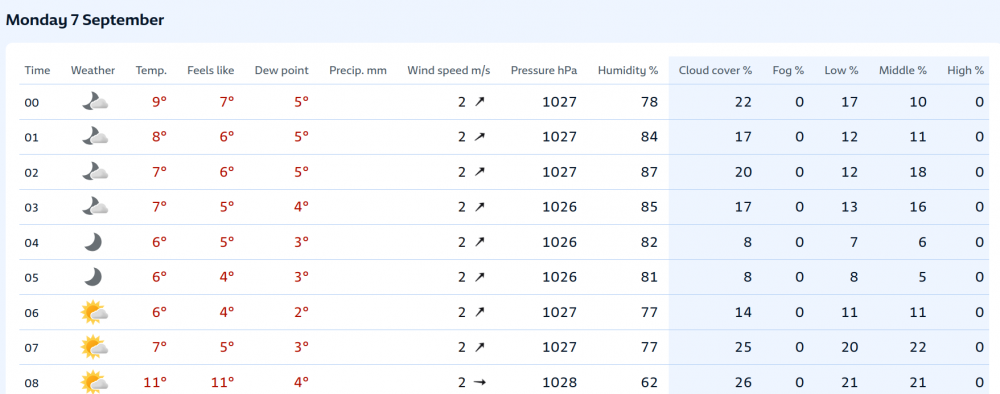The width and height of the screenshot is (1000, 394).
Task: Click the 1026 pressure value at 04
Action: point(559,242)
